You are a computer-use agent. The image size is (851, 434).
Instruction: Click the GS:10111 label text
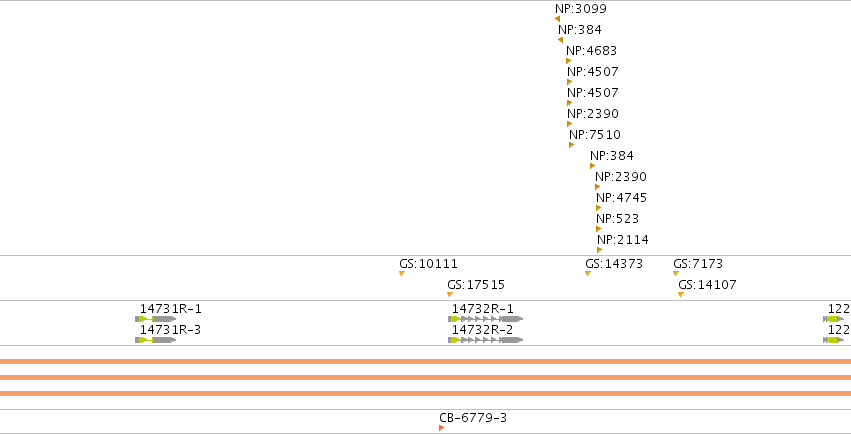(x=428, y=264)
